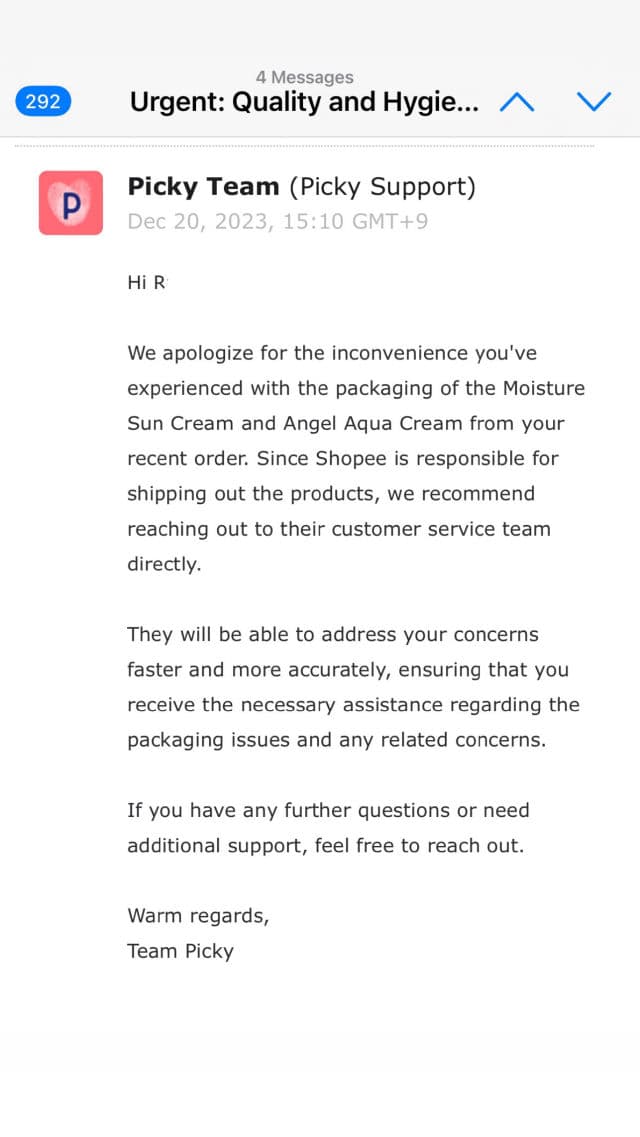Tap the pink Picky sender avatar

(x=70, y=203)
